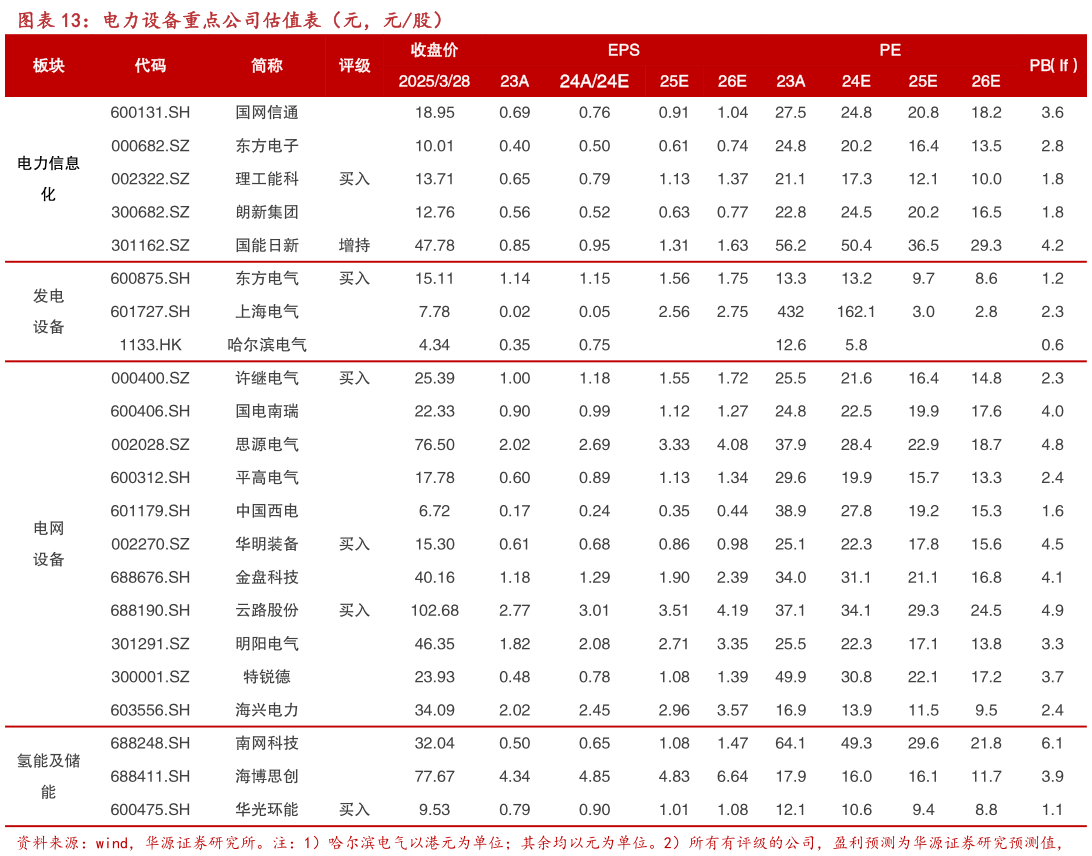Select the "电力信息化" sector label
This screenshot has width=1092, height=856.
pyautogui.click(x=49, y=178)
